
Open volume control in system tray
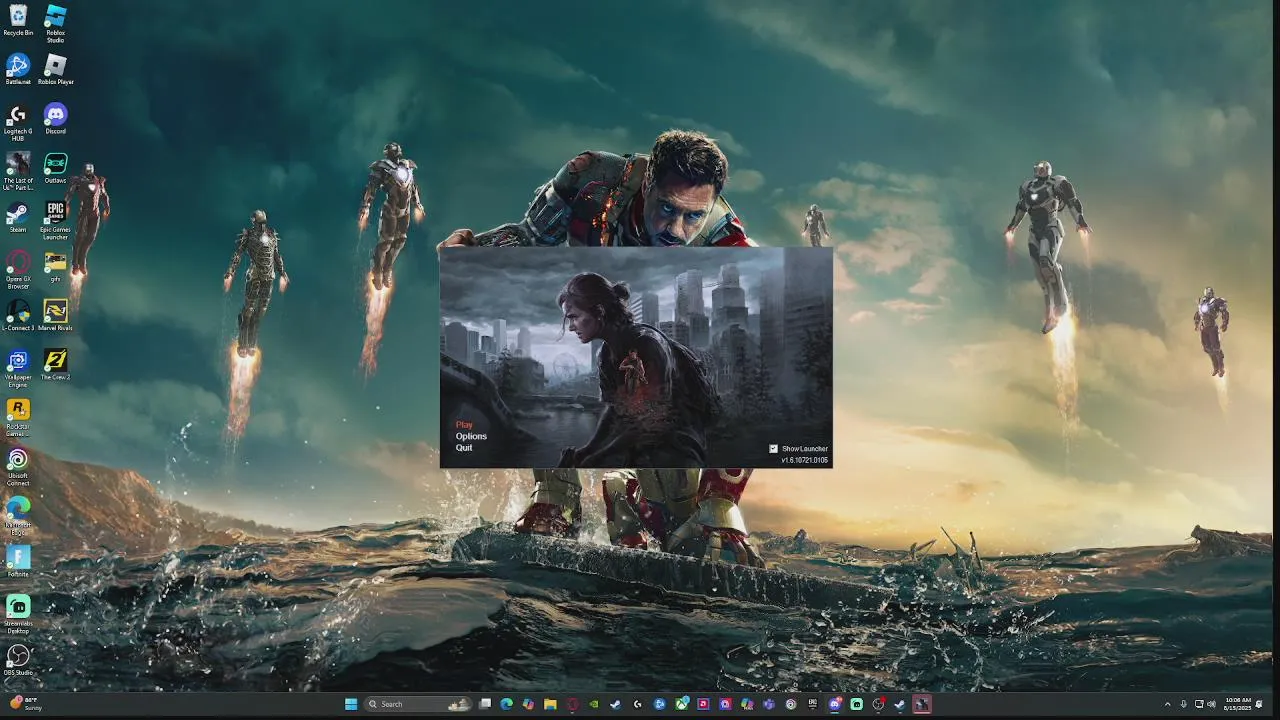pos(1212,704)
